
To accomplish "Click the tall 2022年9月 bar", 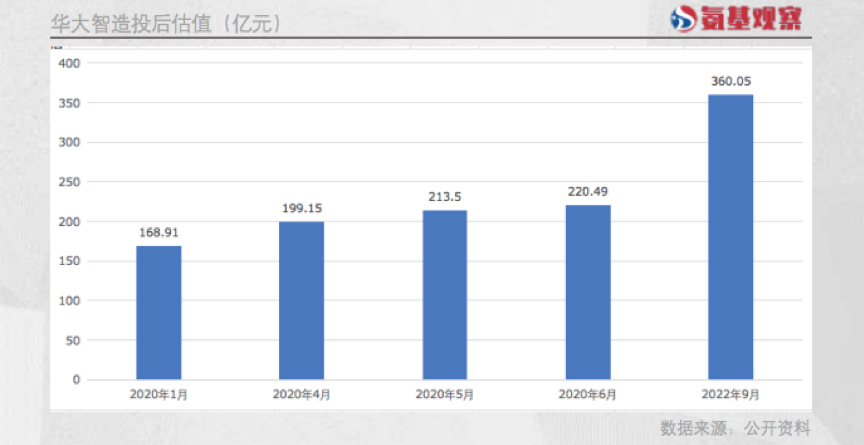I will (x=730, y=237).
